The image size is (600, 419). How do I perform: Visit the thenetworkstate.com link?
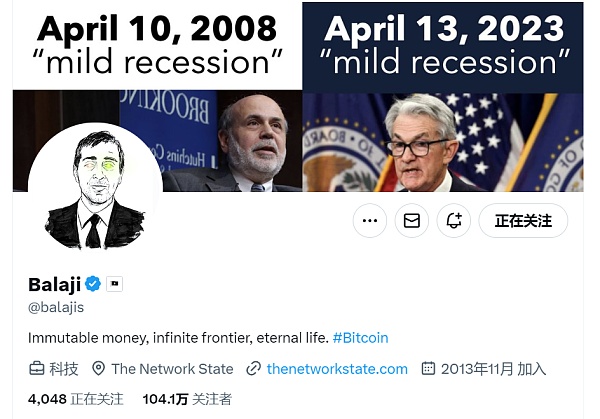[337, 369]
